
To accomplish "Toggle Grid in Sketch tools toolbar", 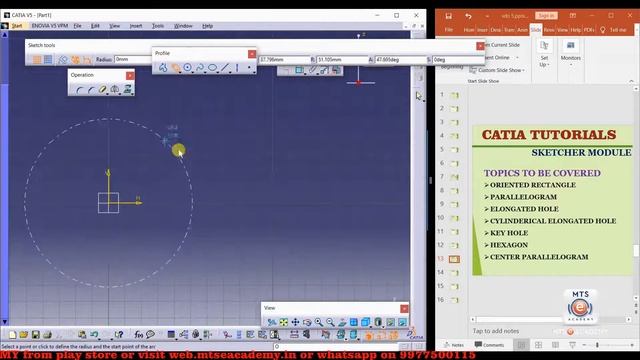I will pyautogui.click(x=37, y=60).
